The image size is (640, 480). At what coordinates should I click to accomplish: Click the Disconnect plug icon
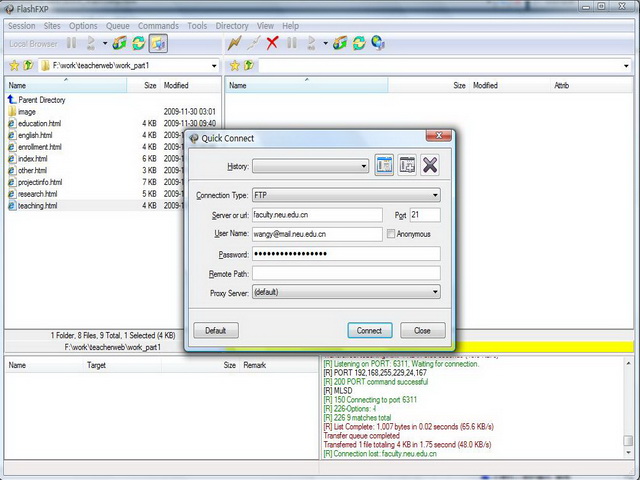(253, 43)
